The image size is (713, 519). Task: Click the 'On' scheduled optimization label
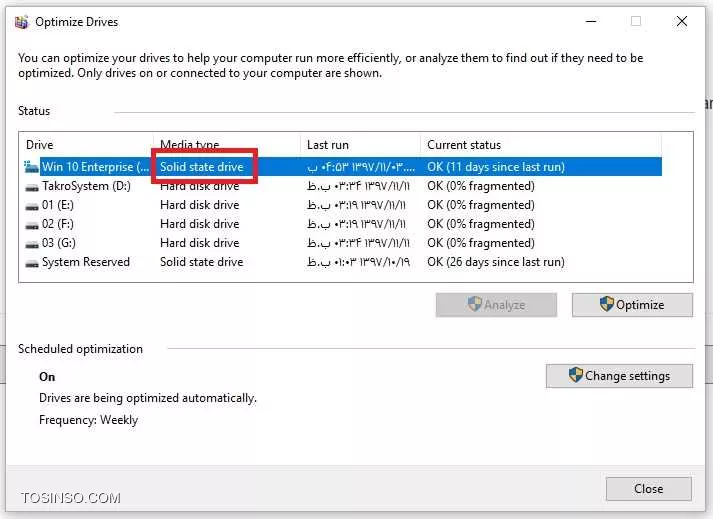click(47, 377)
